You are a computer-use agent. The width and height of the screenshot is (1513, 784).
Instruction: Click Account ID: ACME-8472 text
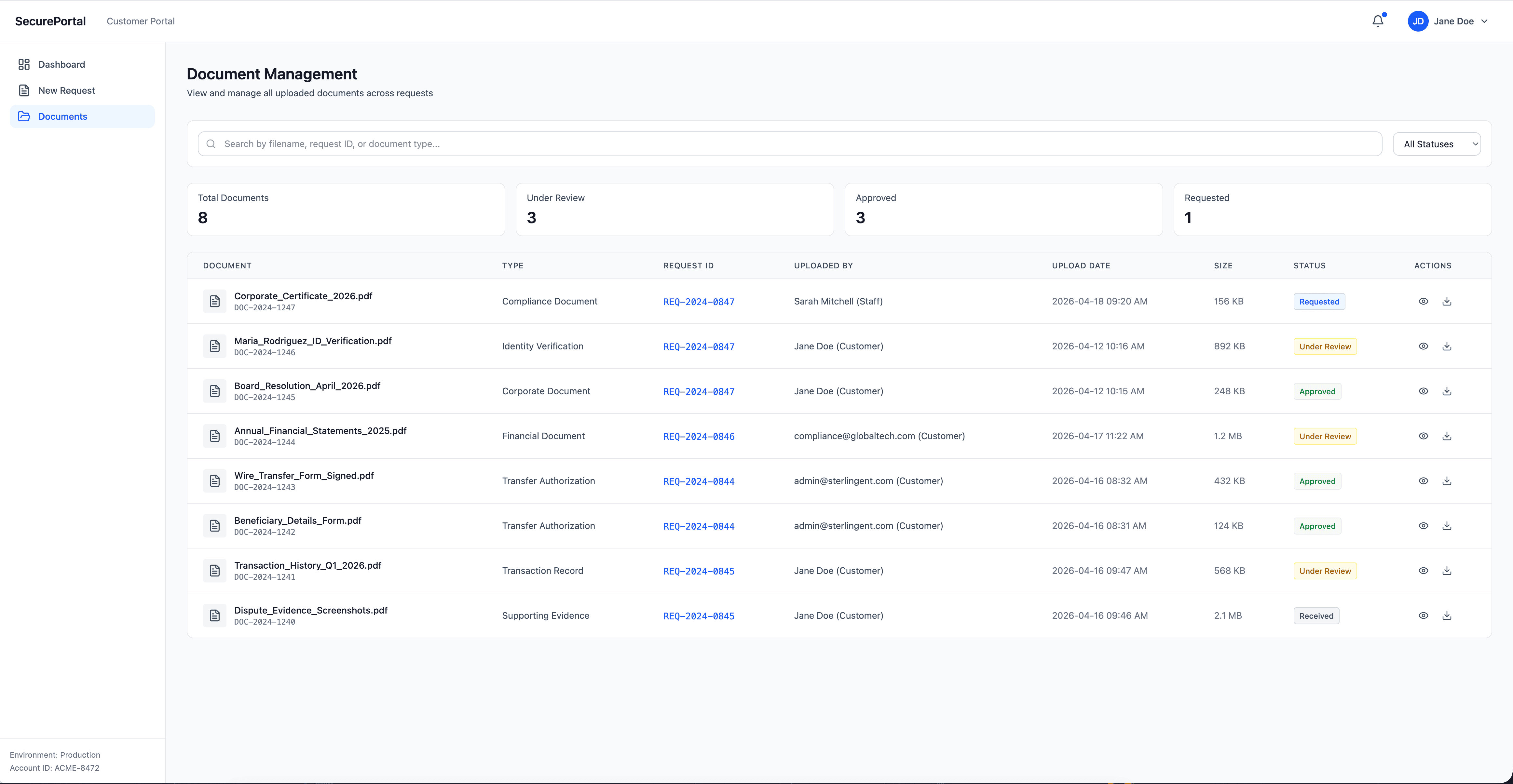[x=55, y=767]
